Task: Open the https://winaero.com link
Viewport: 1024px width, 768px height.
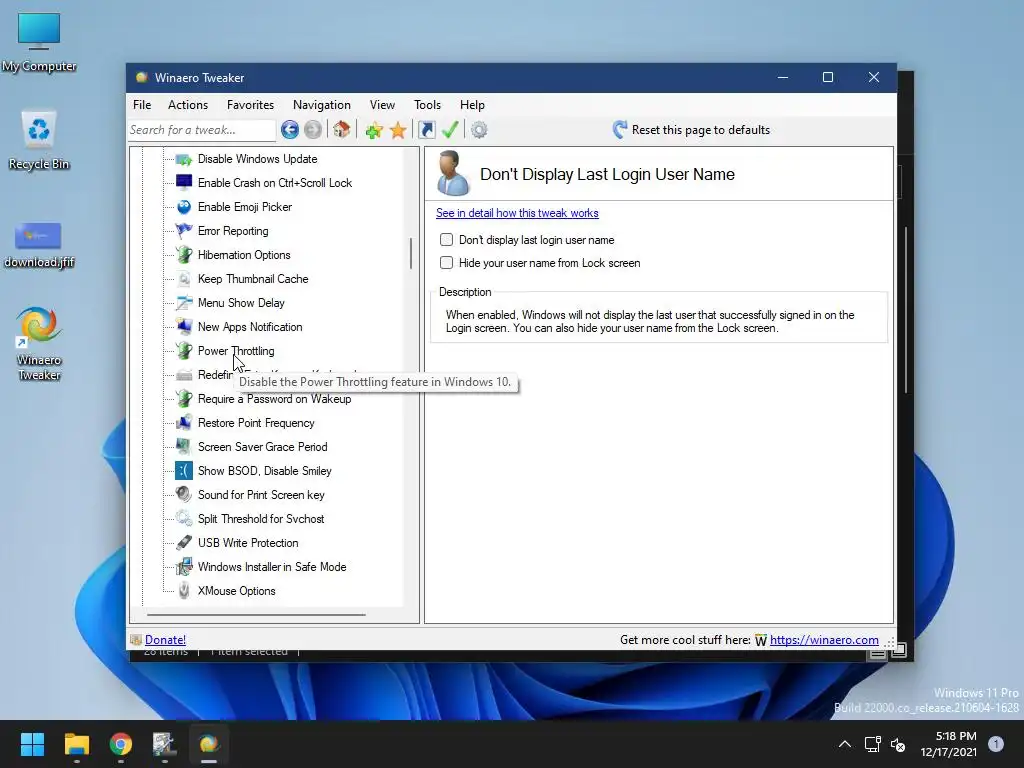Action: [824, 640]
